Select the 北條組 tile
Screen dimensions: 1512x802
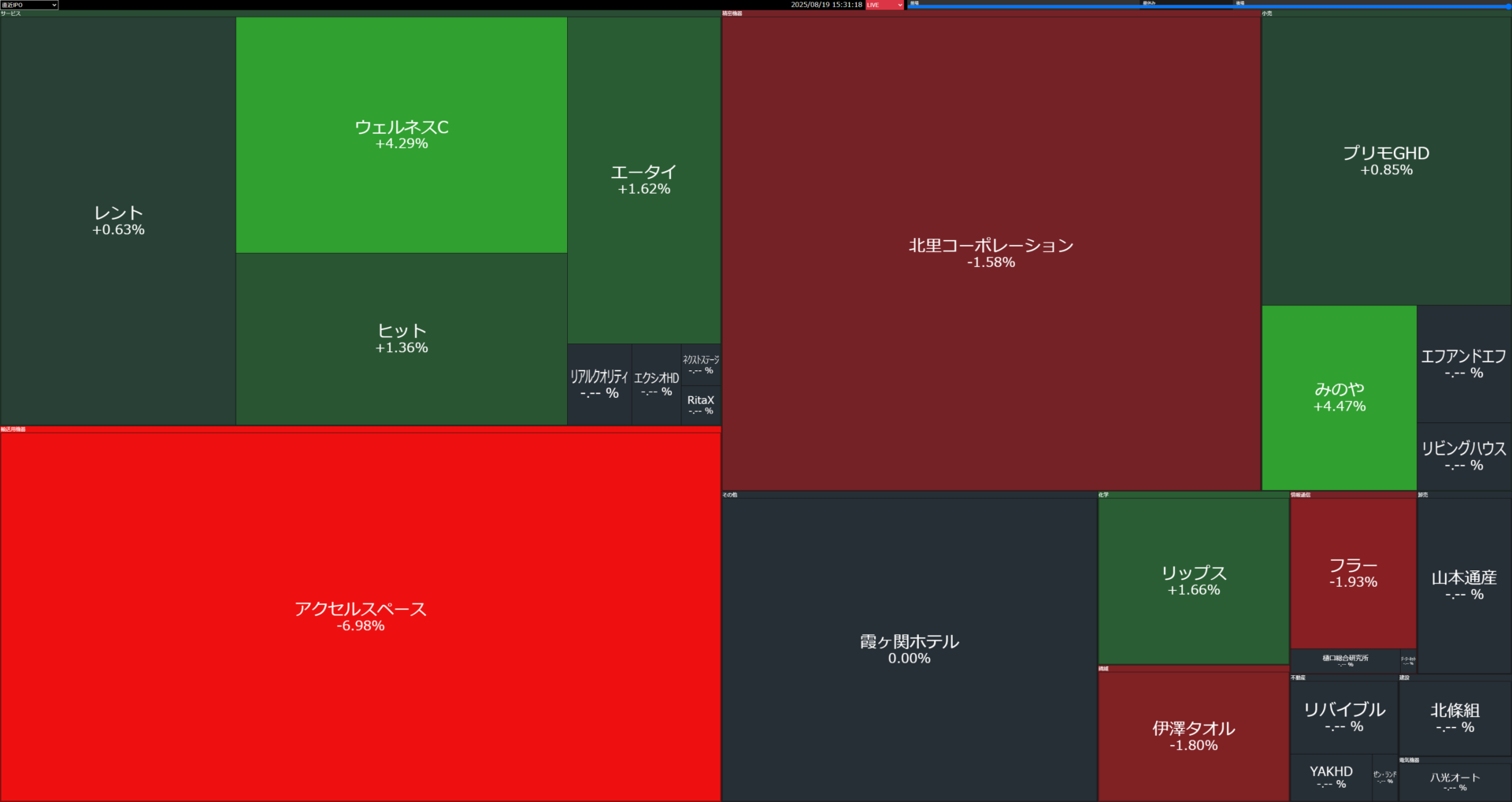click(x=1455, y=718)
